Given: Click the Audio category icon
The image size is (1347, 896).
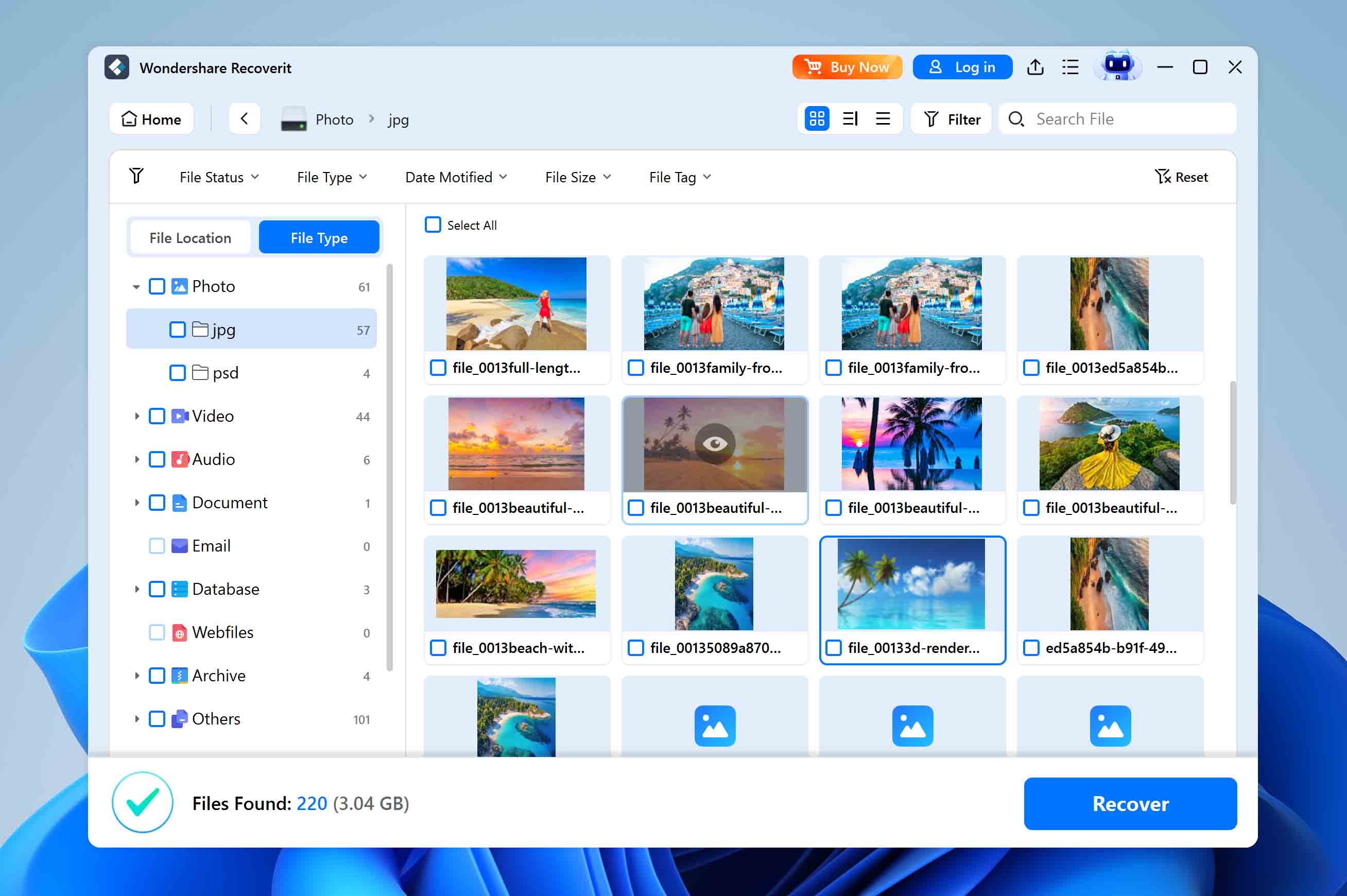Looking at the screenshot, I should click(179, 459).
